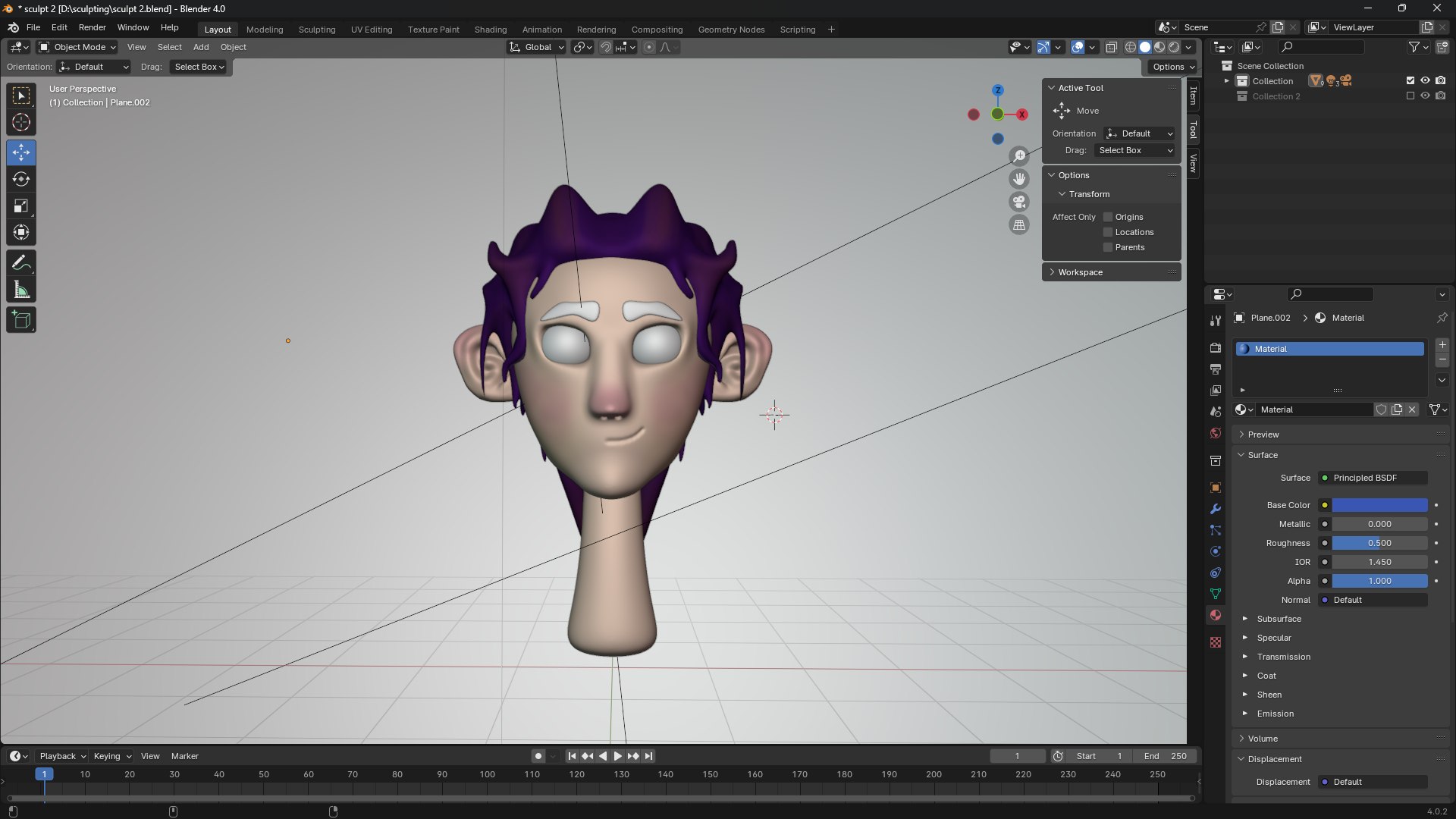
Task: Open Surface shader Principled BSDF dropdown
Action: [1373, 478]
